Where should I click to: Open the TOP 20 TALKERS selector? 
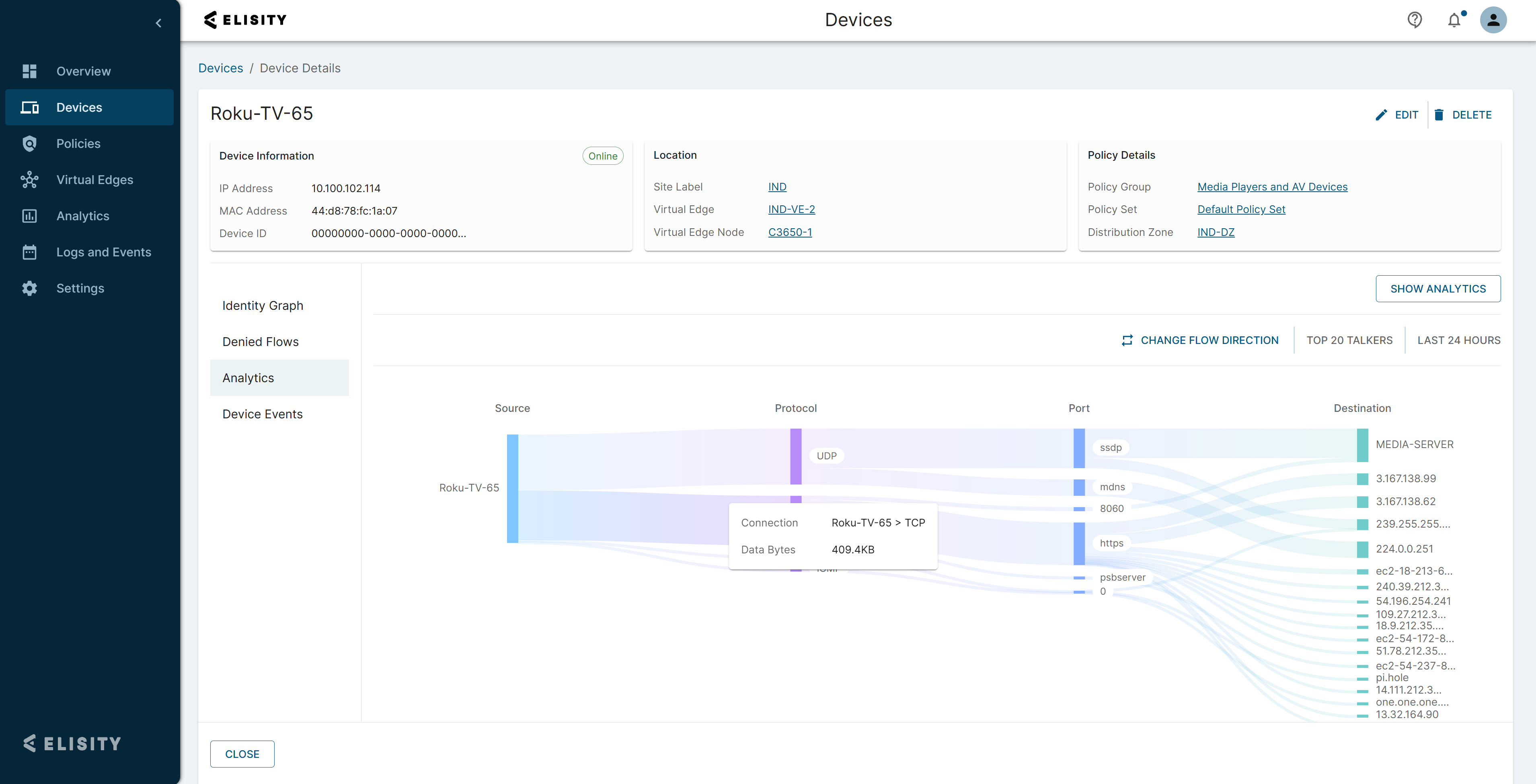point(1349,340)
